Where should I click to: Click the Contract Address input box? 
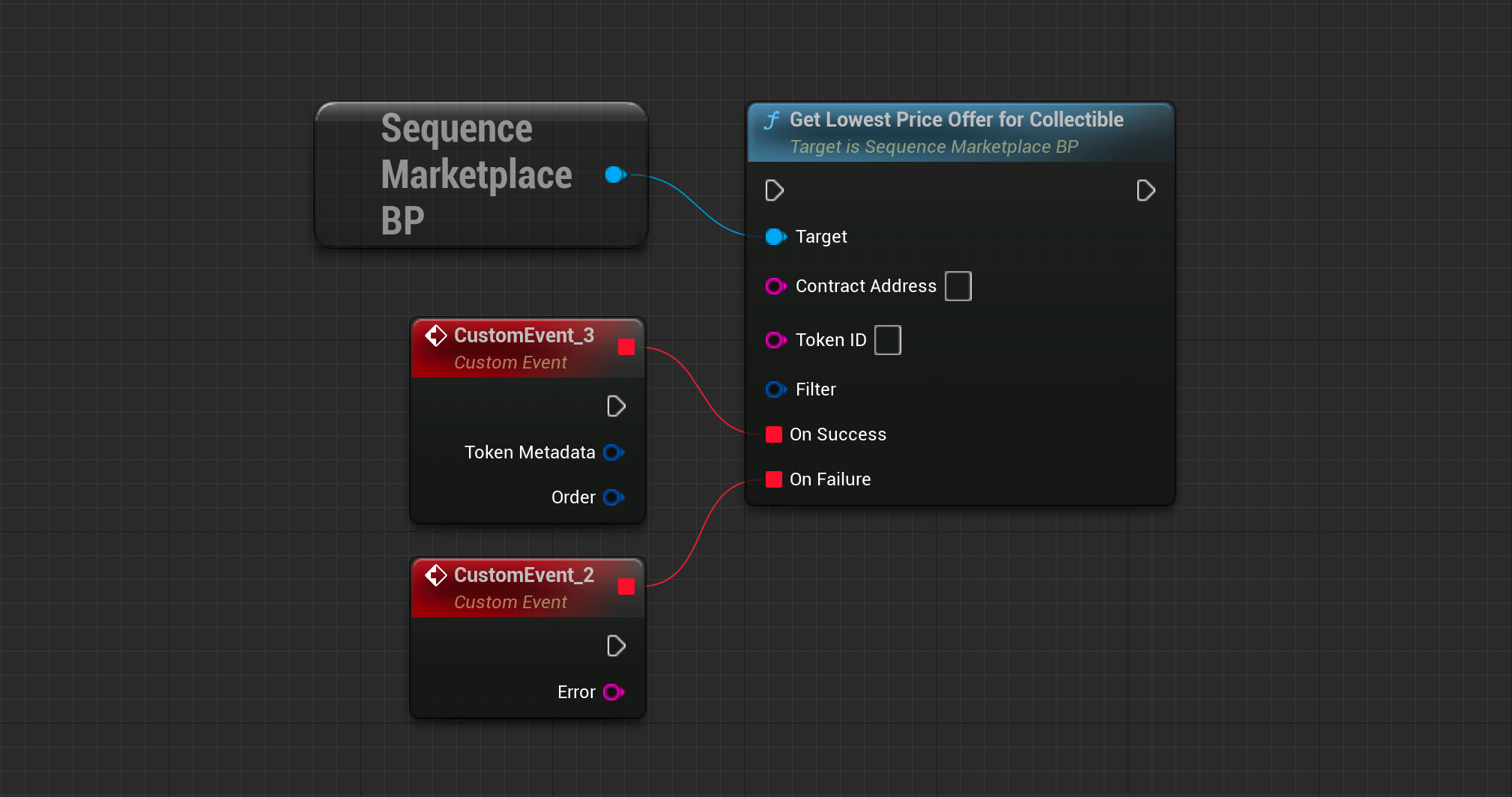pos(958,286)
